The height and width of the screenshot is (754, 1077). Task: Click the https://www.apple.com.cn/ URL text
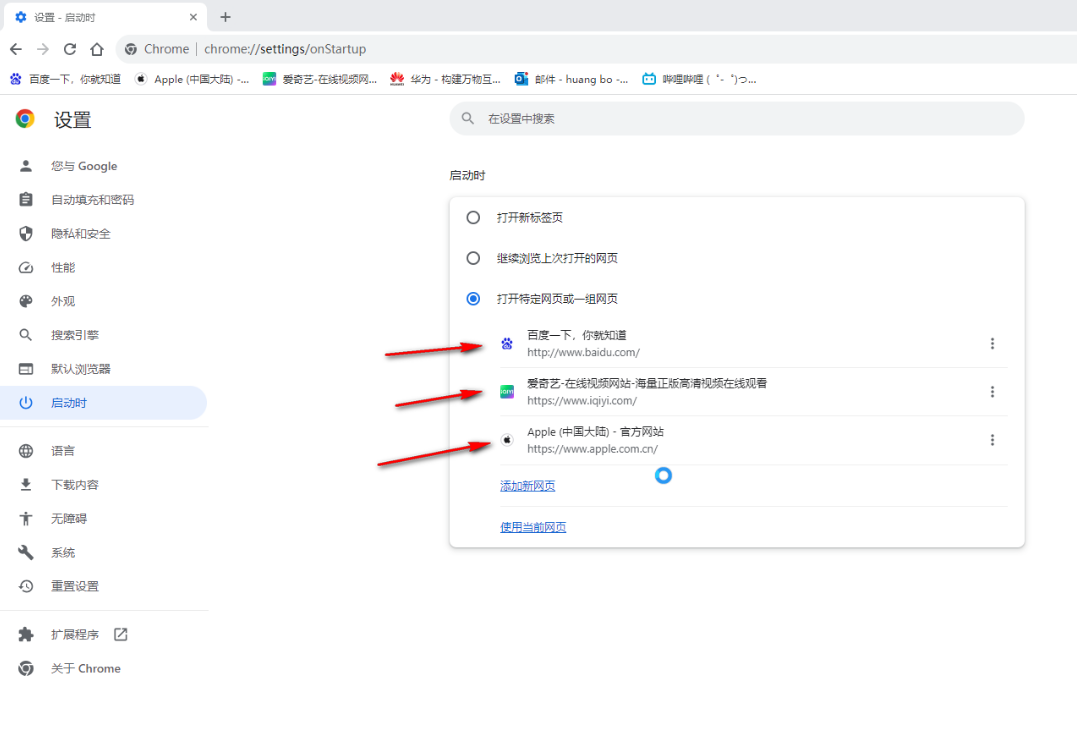[592, 448]
